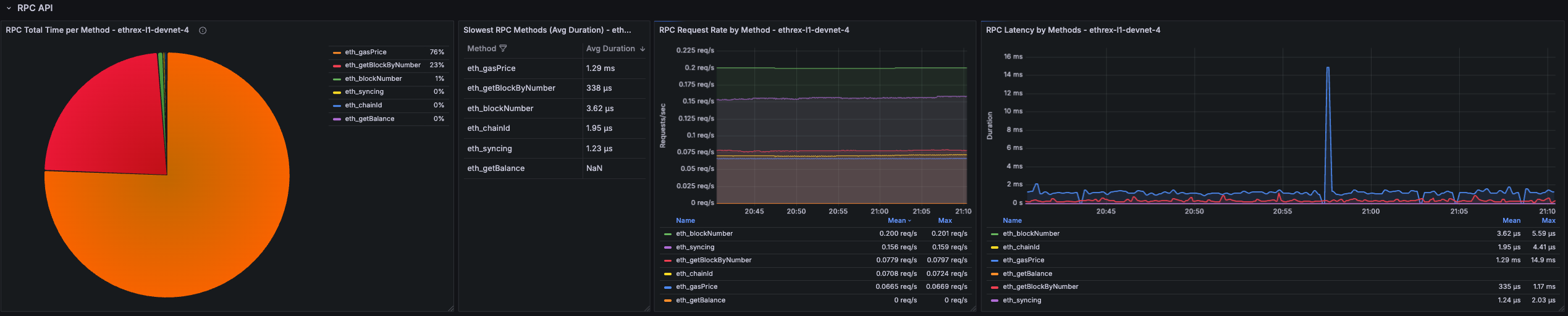Toggle eth_chainId in pie legend

363,105
